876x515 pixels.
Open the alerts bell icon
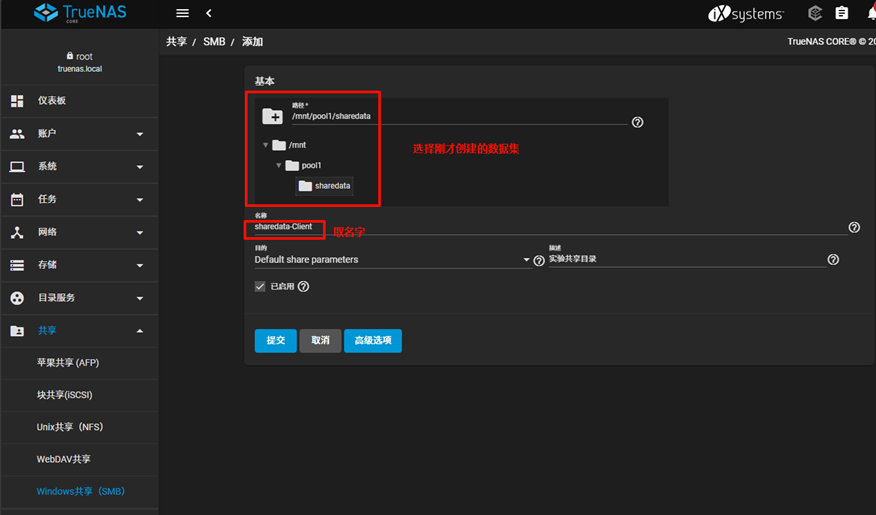(x=868, y=13)
